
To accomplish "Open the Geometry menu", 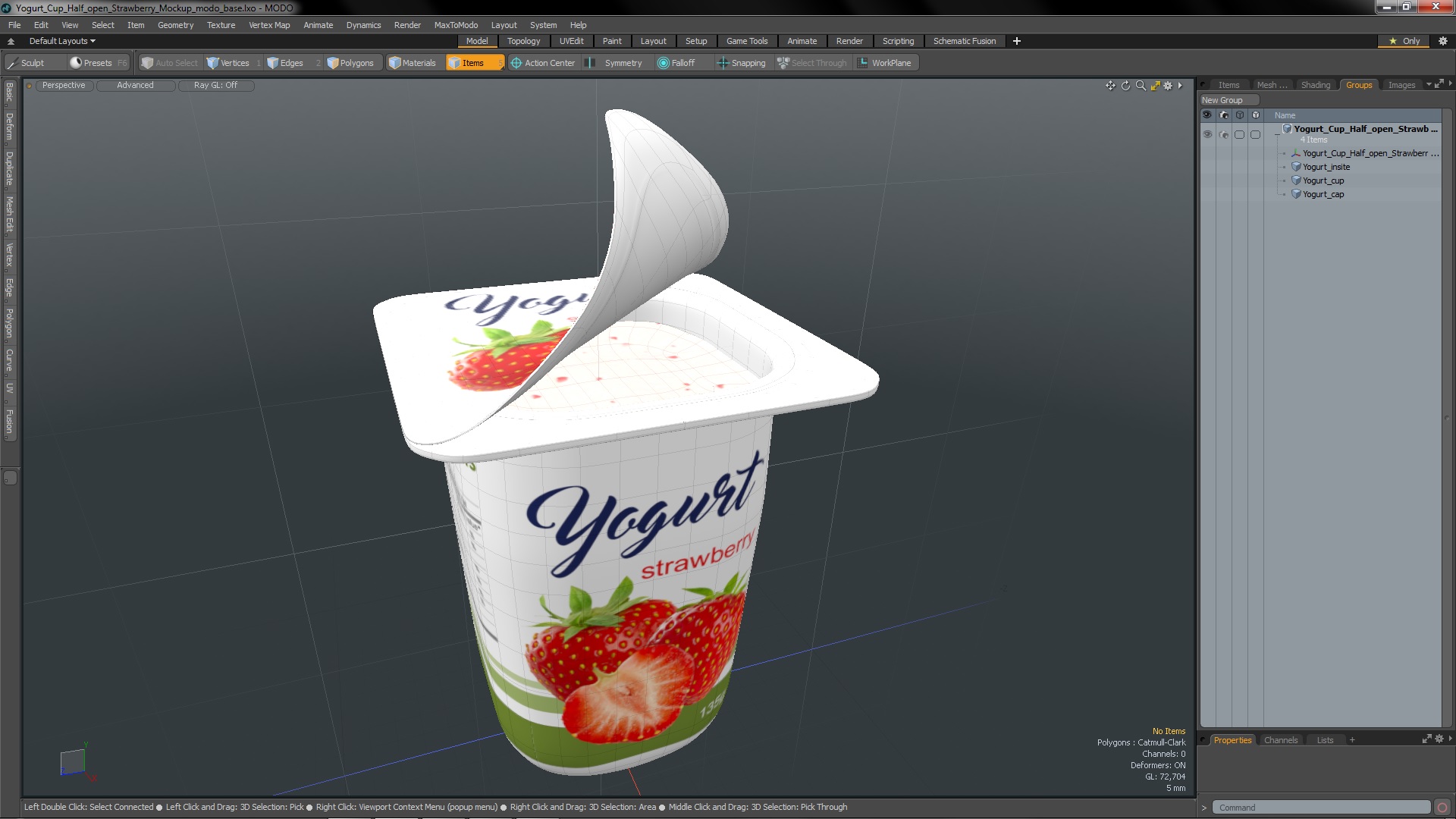I will (175, 25).
